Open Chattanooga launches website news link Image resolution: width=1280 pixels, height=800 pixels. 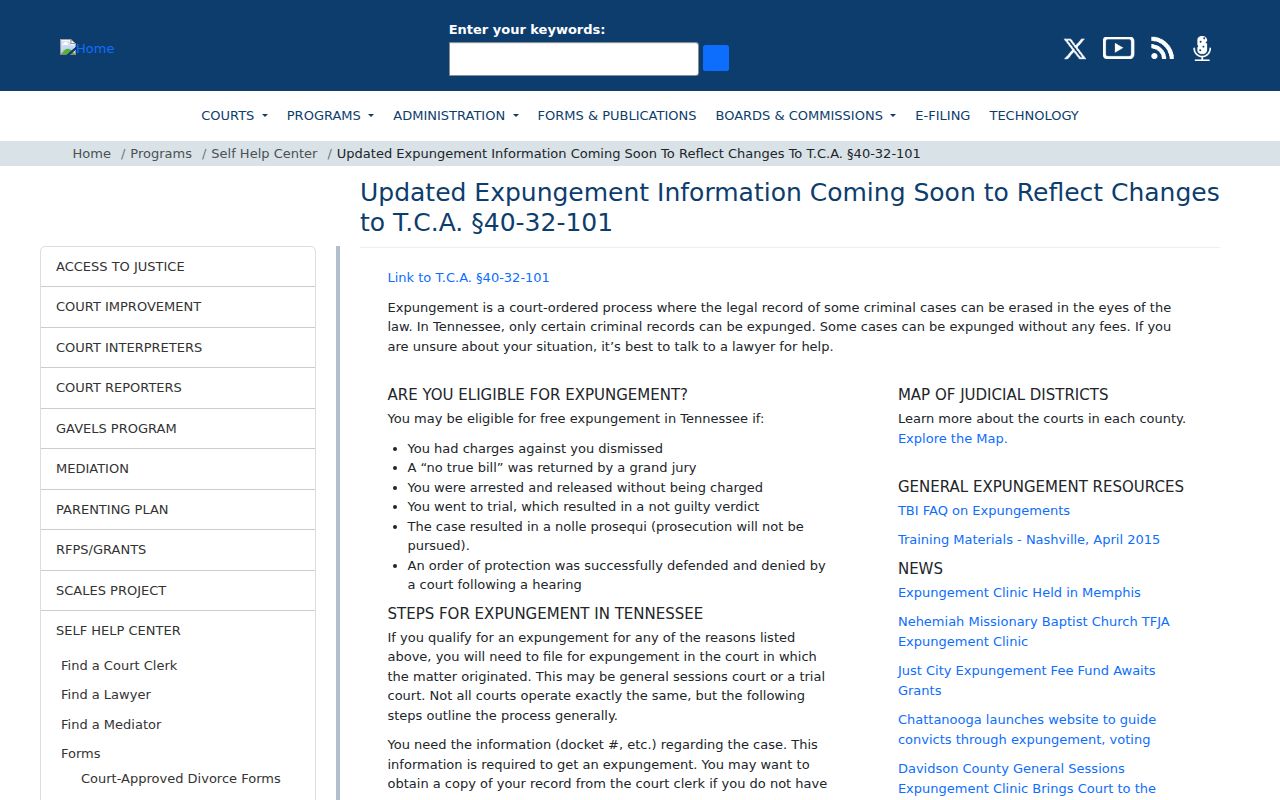1027,729
